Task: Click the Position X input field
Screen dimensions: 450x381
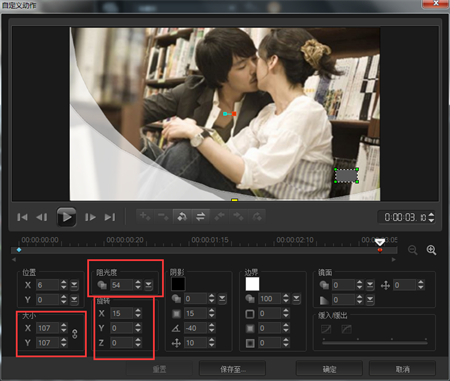Action: point(47,285)
